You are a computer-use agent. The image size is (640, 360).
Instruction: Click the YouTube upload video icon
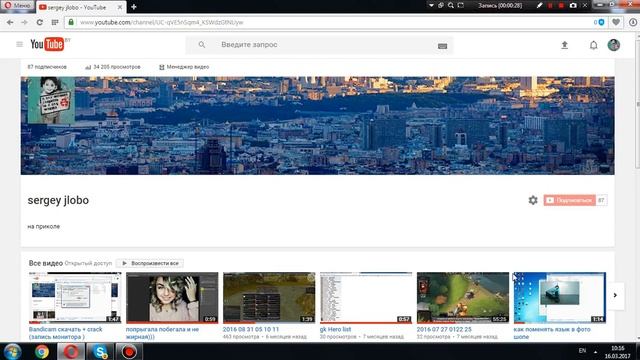pos(564,45)
